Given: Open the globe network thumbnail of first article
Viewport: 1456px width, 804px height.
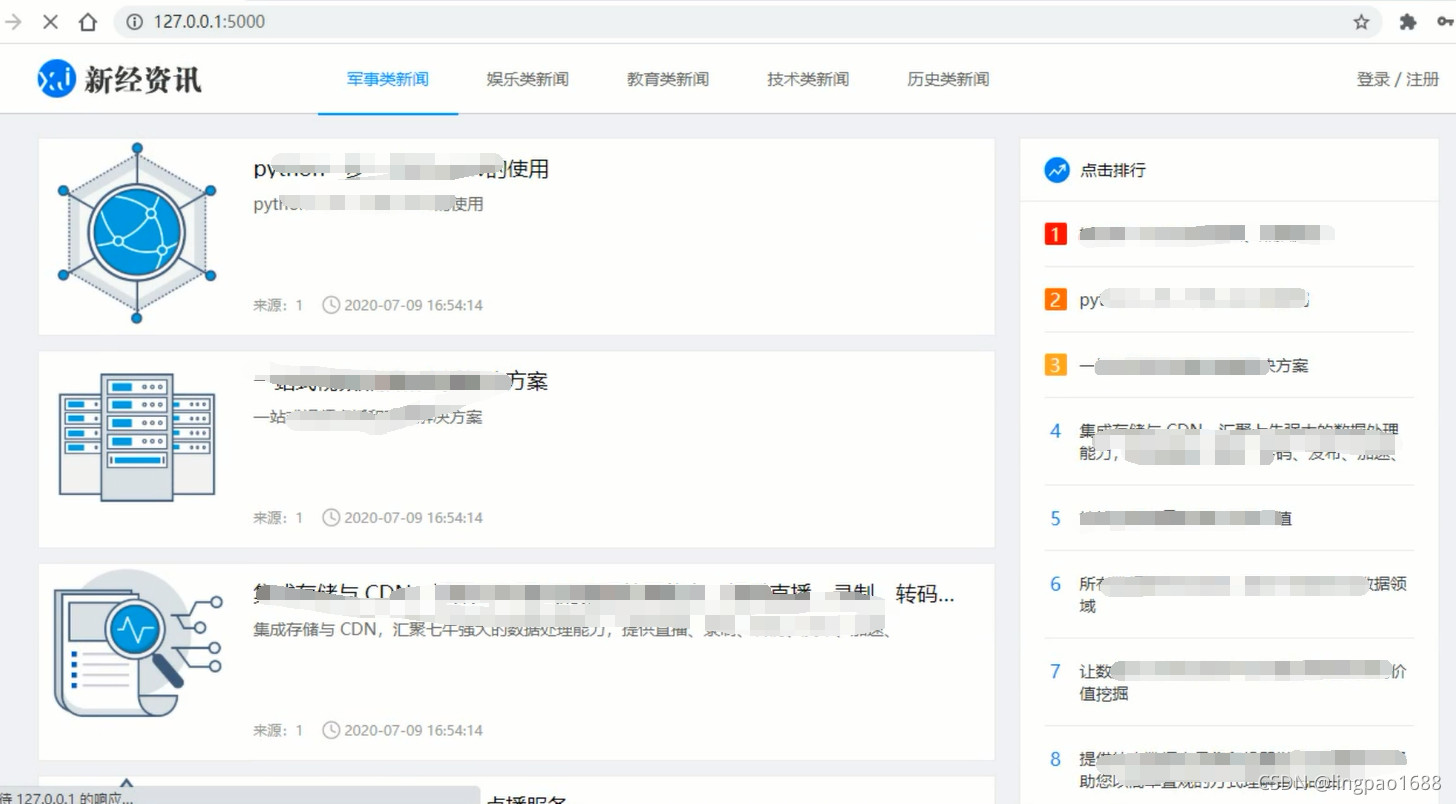Looking at the screenshot, I should click(x=137, y=233).
